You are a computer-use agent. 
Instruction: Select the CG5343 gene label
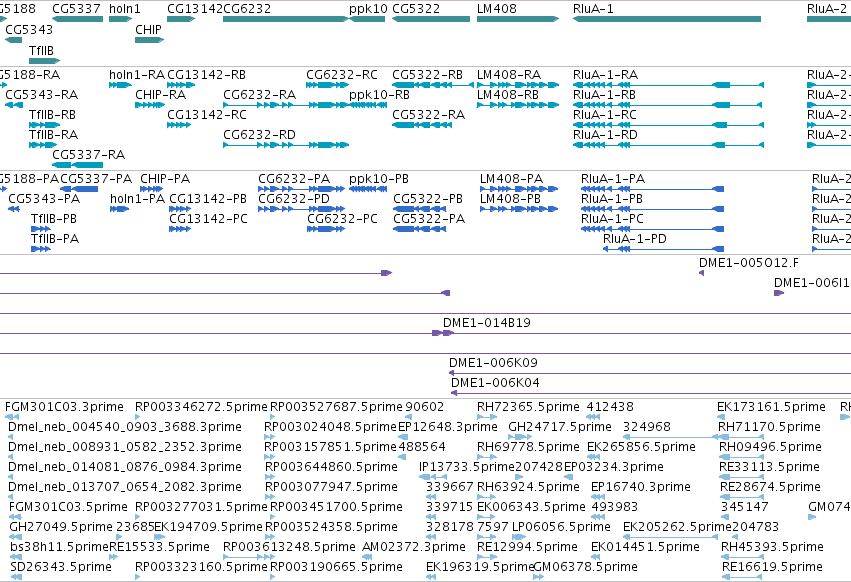[x=29, y=29]
